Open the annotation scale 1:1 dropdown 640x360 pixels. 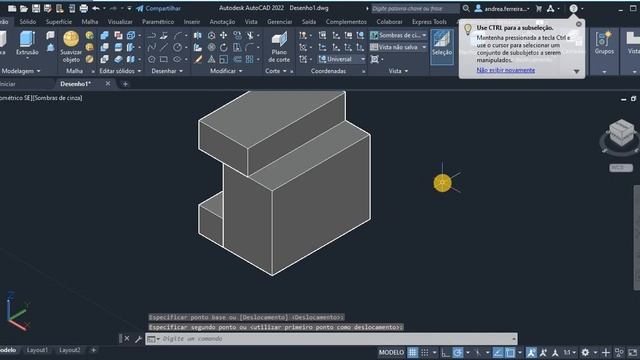pyautogui.click(x=570, y=353)
